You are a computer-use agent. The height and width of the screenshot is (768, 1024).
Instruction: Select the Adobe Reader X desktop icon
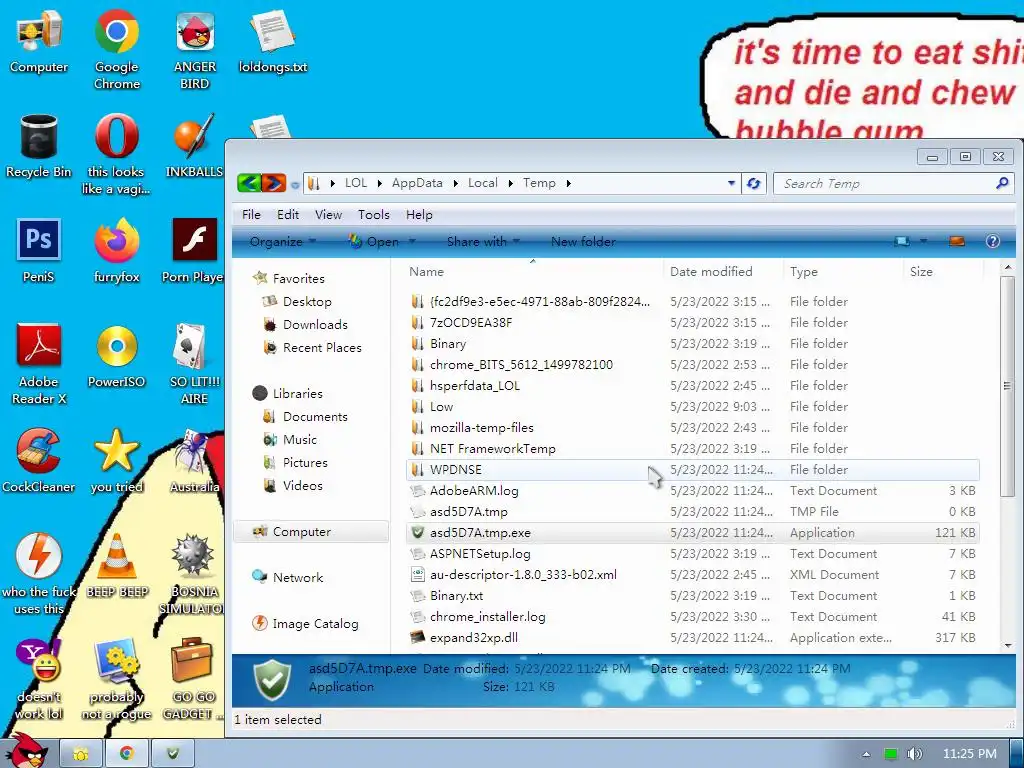[x=39, y=364]
